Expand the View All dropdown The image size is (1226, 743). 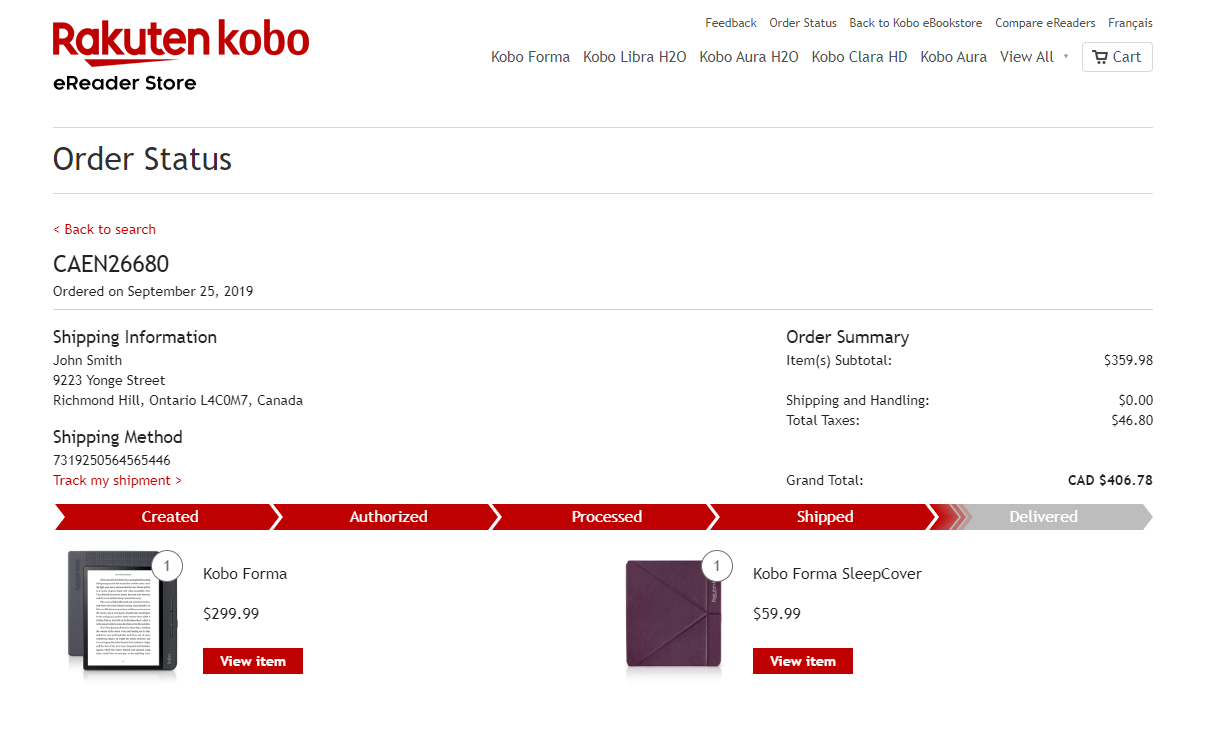pos(1033,57)
